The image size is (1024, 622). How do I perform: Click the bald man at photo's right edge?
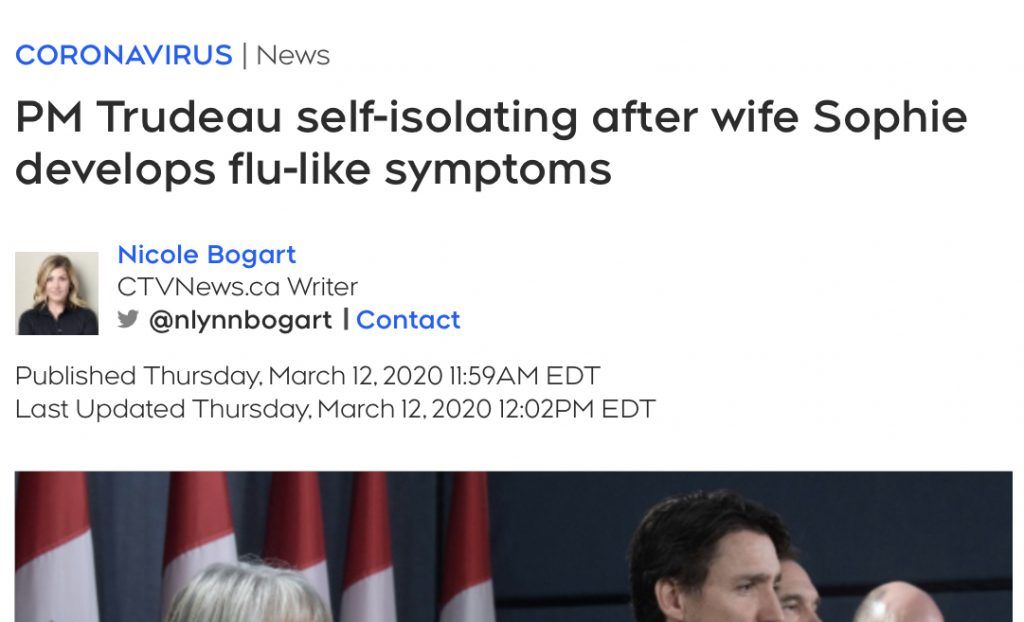(x=900, y=603)
